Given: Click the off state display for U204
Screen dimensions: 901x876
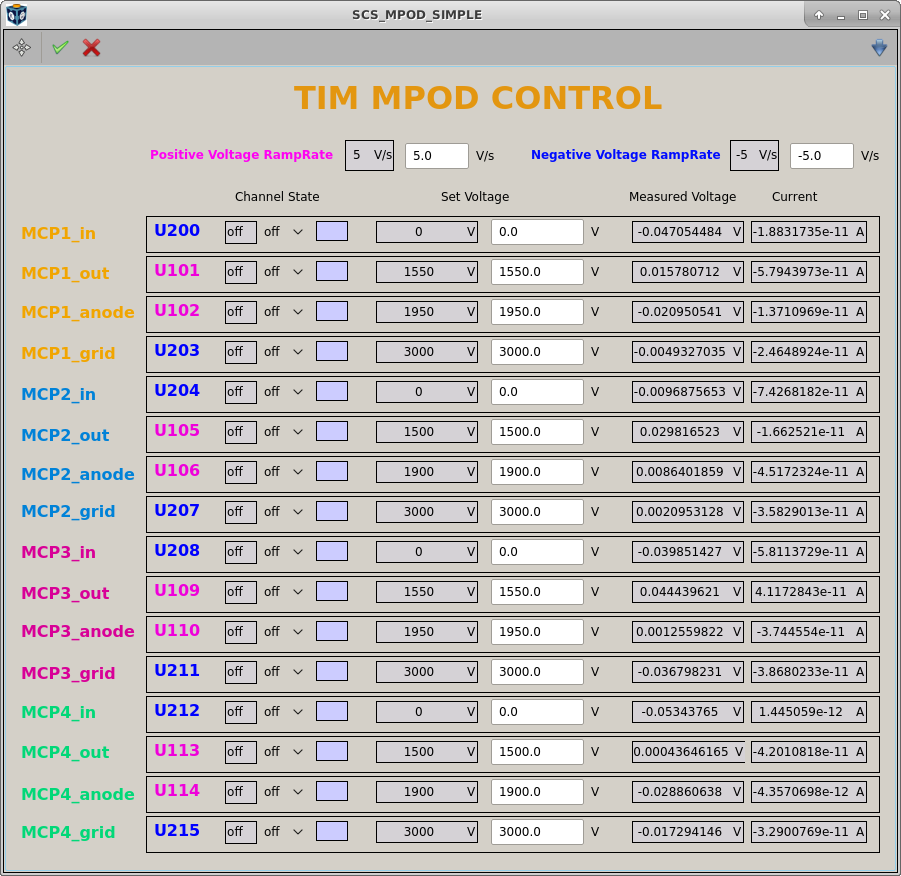Looking at the screenshot, I should coord(241,392).
